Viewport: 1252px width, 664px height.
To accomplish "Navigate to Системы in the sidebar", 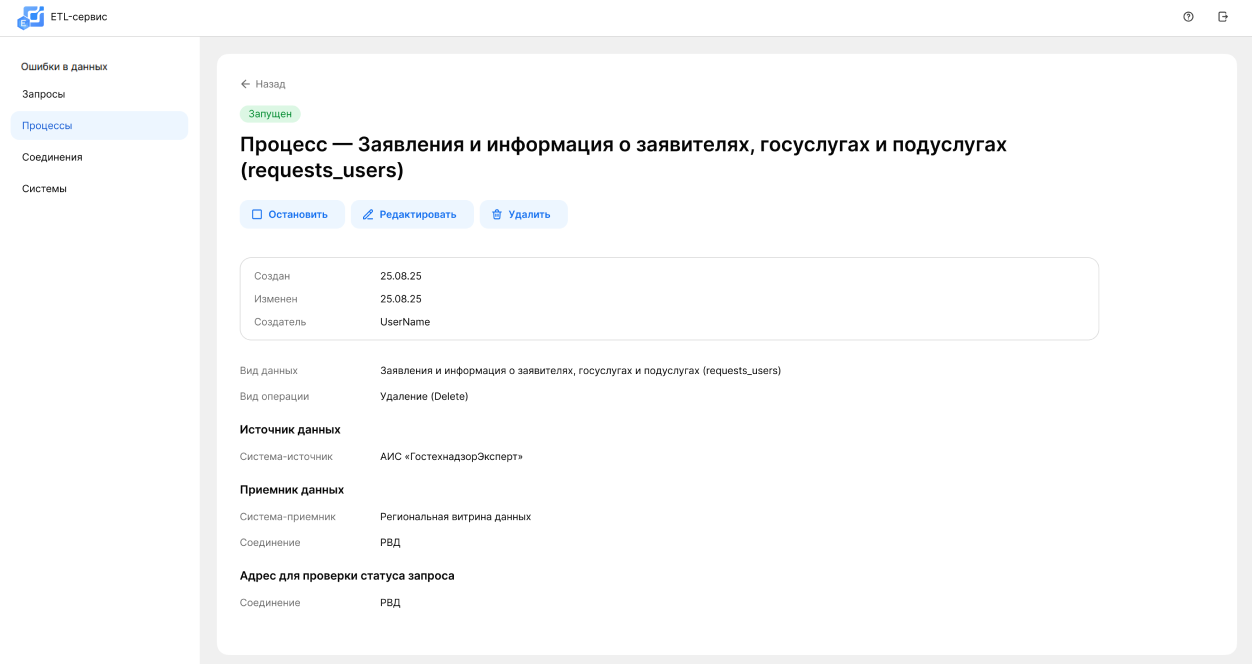I will tap(44, 189).
